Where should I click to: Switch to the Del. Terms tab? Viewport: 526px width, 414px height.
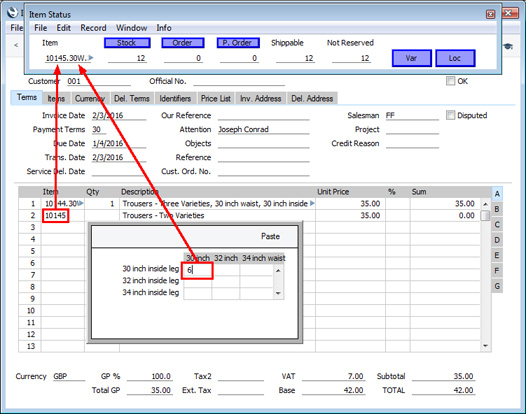point(132,99)
